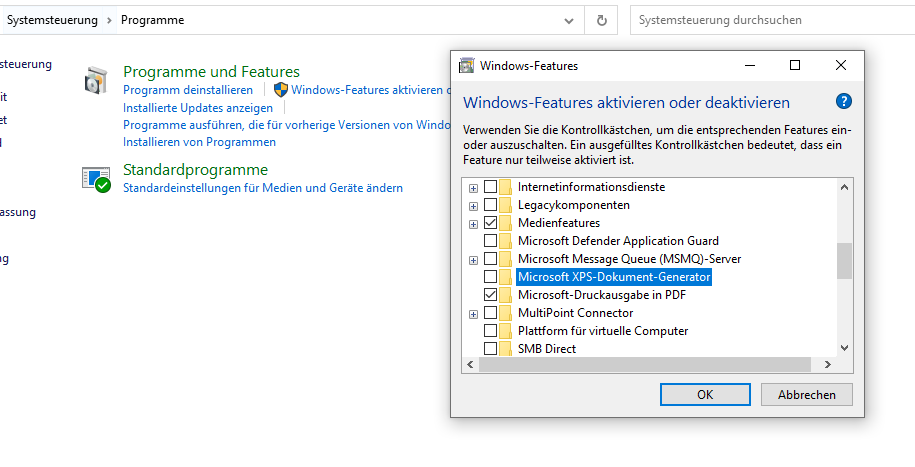Click Windows-Features aktivieren link in Control Panel

pos(371,90)
